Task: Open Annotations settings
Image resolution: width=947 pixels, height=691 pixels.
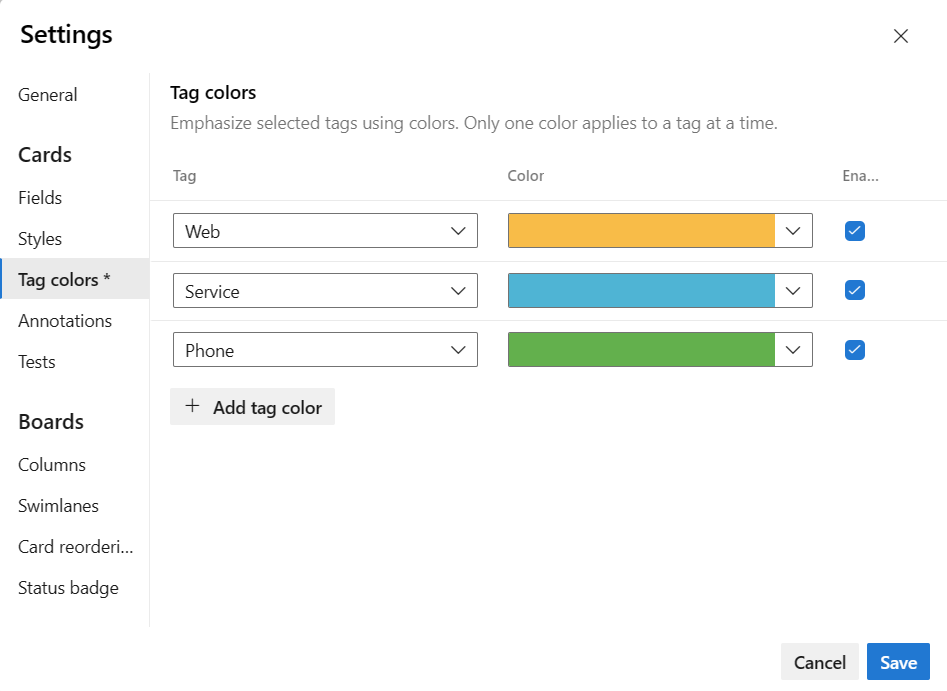Action: pyautogui.click(x=65, y=321)
